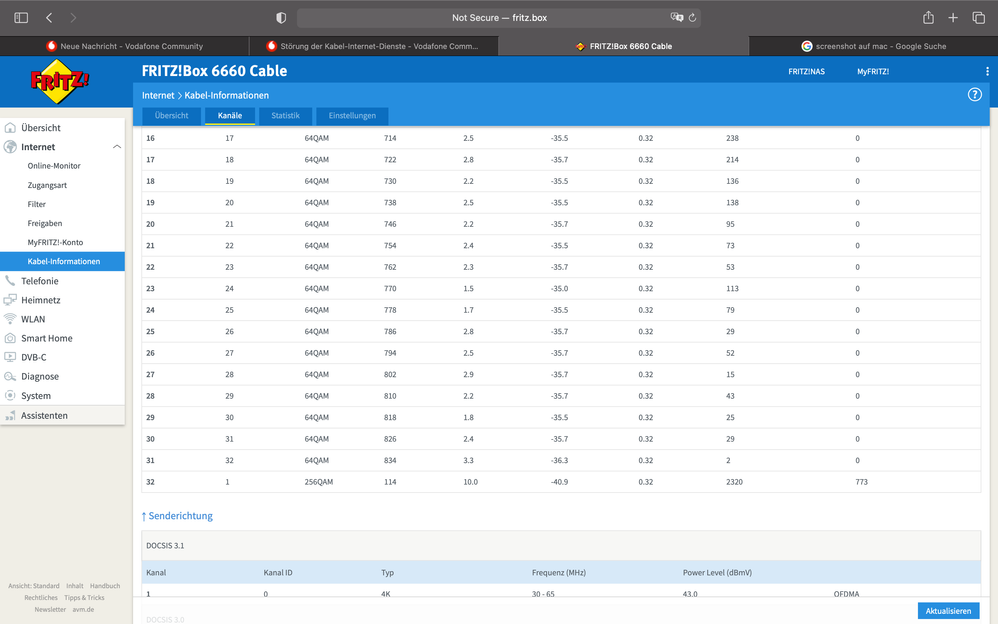Image resolution: width=998 pixels, height=624 pixels.
Task: Open the Inhalt footer link
Action: 74,586
